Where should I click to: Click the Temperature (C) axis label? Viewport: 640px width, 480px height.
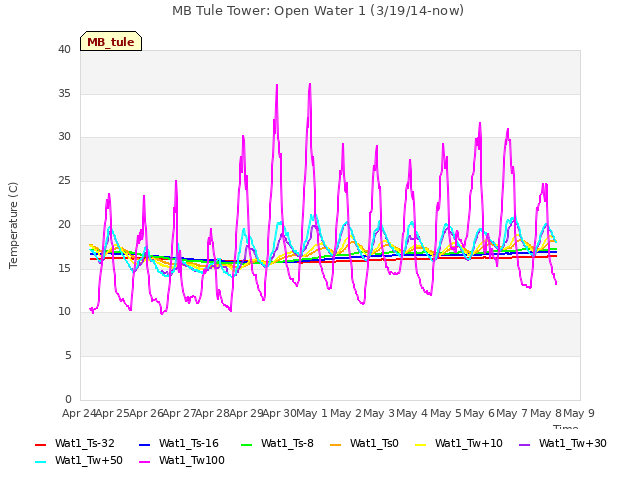pyautogui.click(x=13, y=225)
